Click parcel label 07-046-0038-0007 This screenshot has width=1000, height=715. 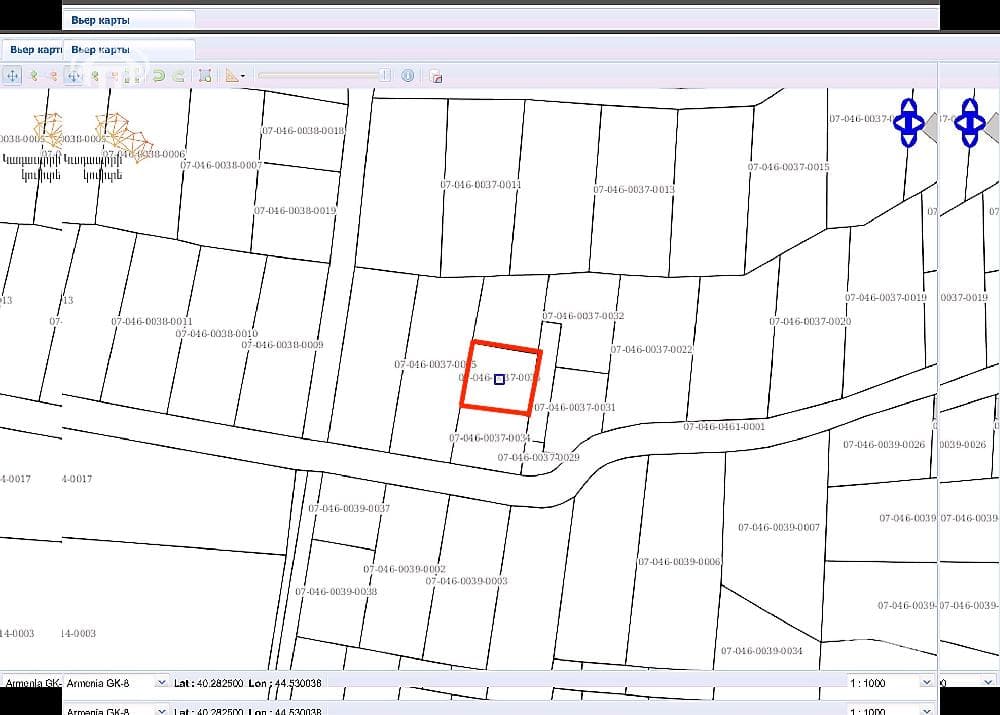click(x=221, y=165)
